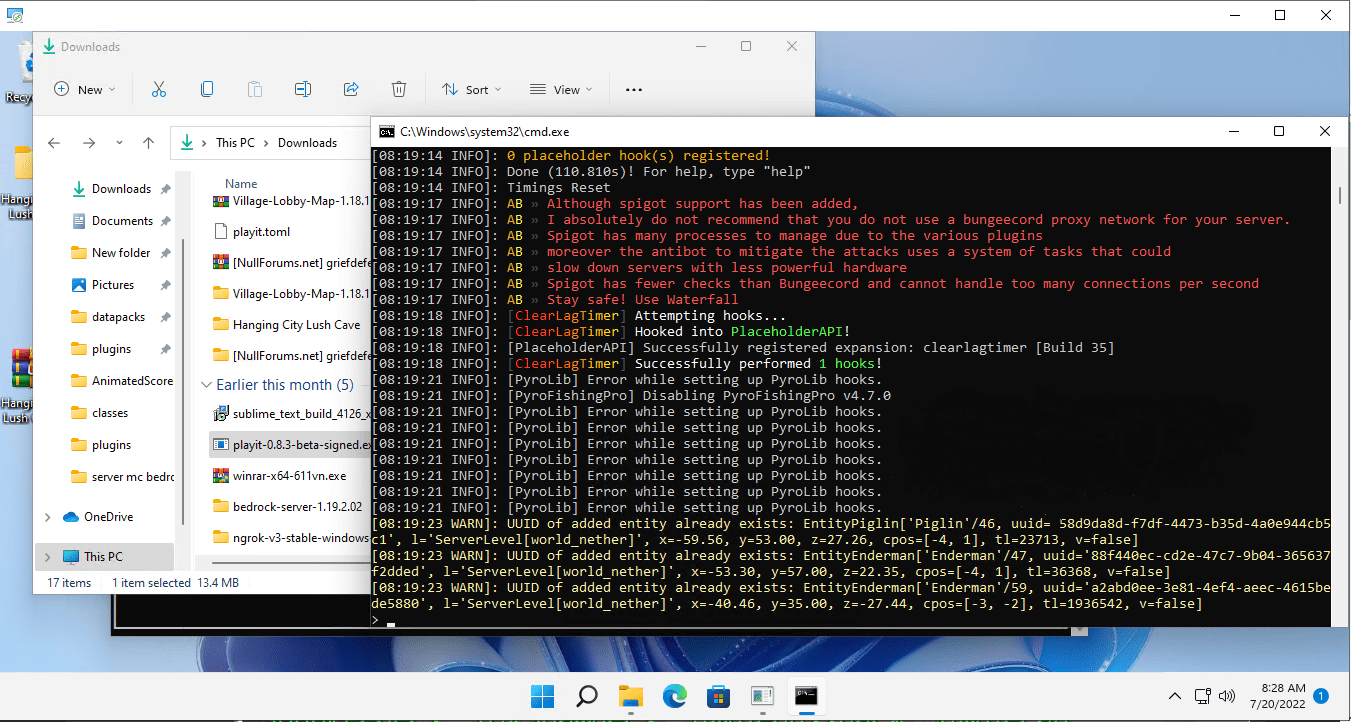Open Microsoft Edge from the taskbar

pyautogui.click(x=673, y=696)
